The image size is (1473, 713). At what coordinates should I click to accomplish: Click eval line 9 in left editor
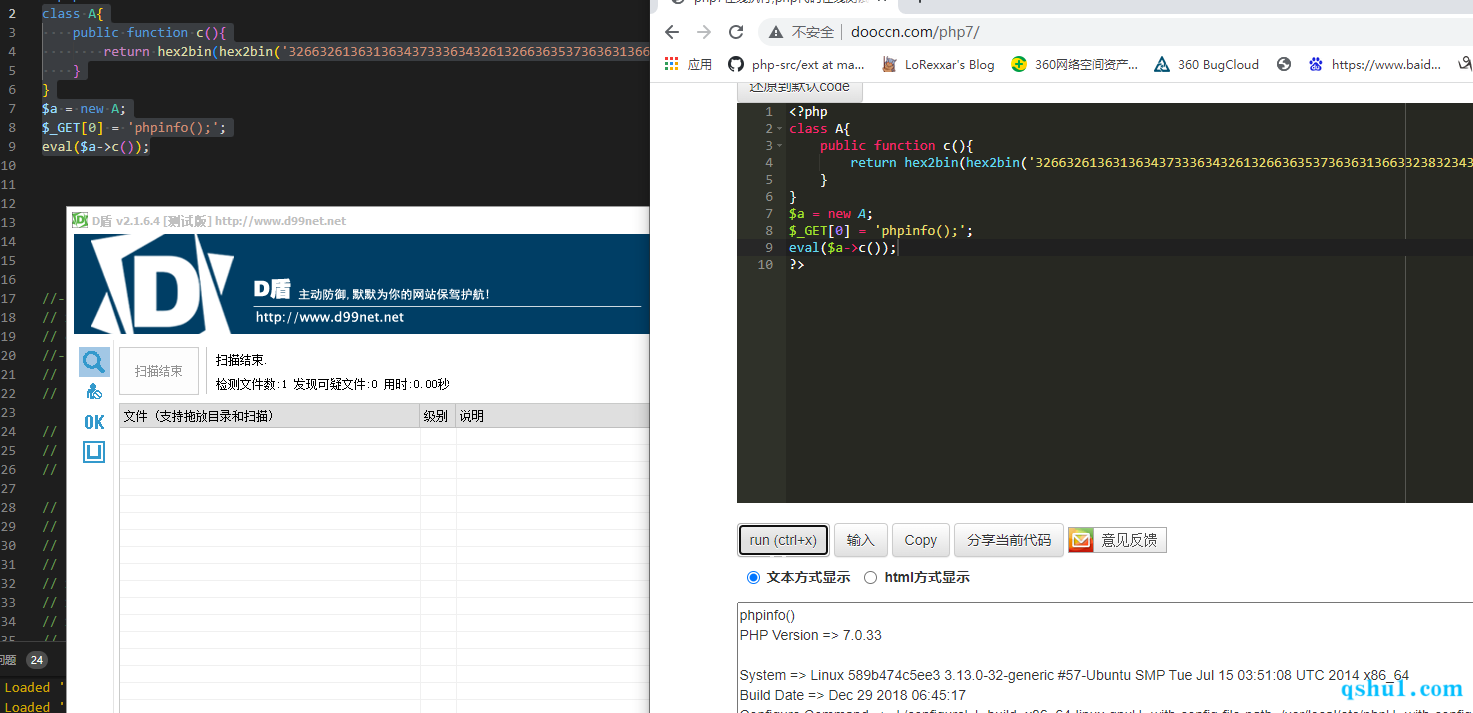95,147
